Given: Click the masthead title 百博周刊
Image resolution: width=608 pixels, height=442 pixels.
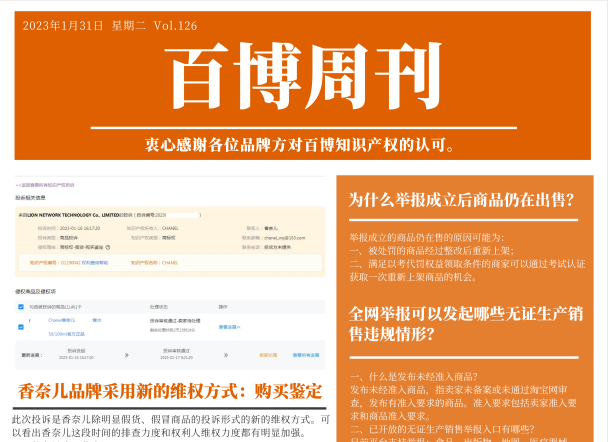Looking at the screenshot, I should click(x=303, y=76).
